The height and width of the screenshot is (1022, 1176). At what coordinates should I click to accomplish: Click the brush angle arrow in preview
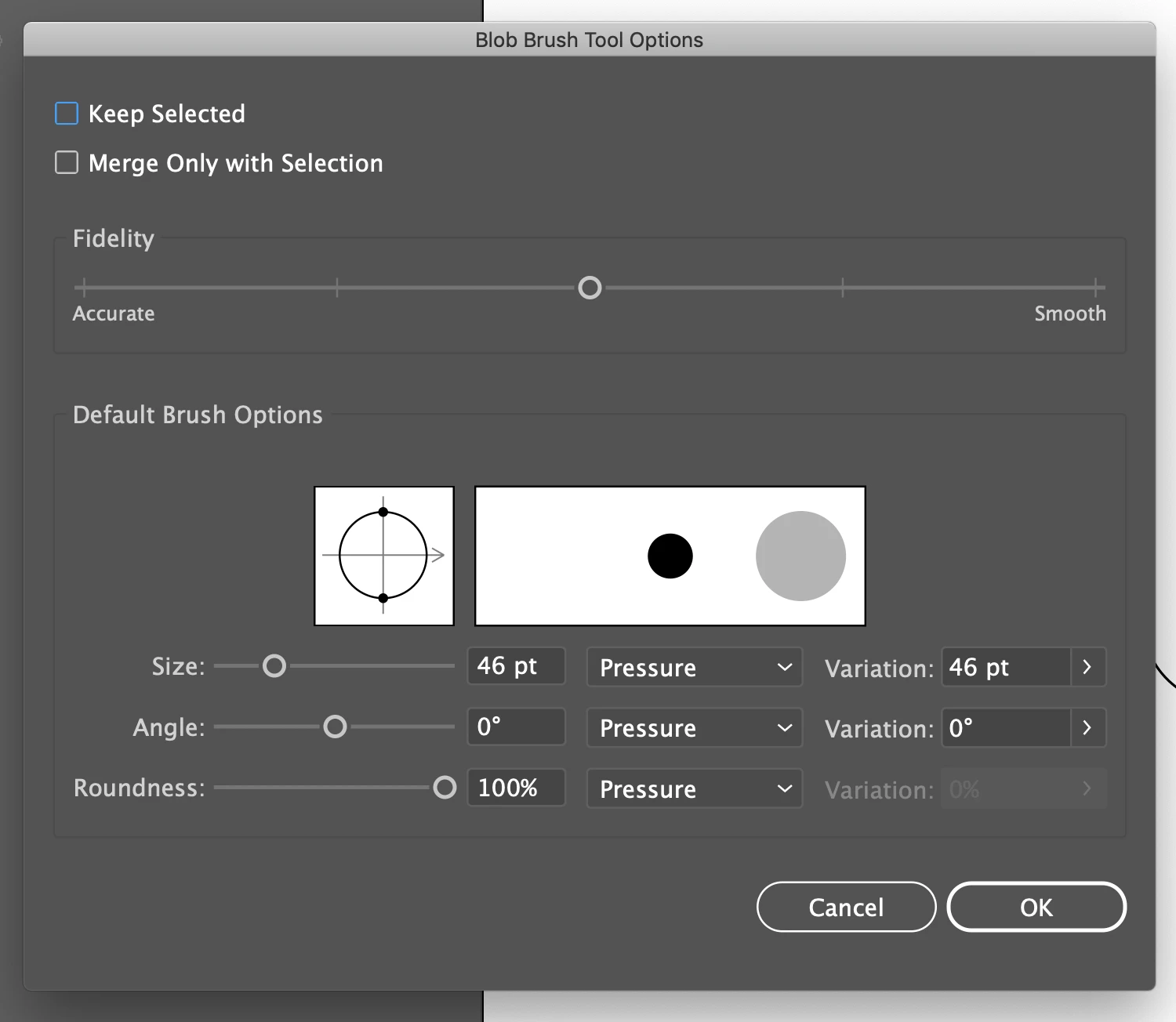click(437, 555)
